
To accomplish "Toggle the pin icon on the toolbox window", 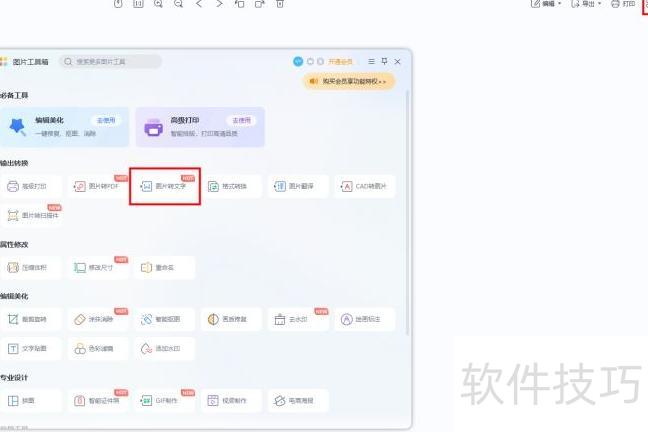I will pyautogui.click(x=384, y=61).
